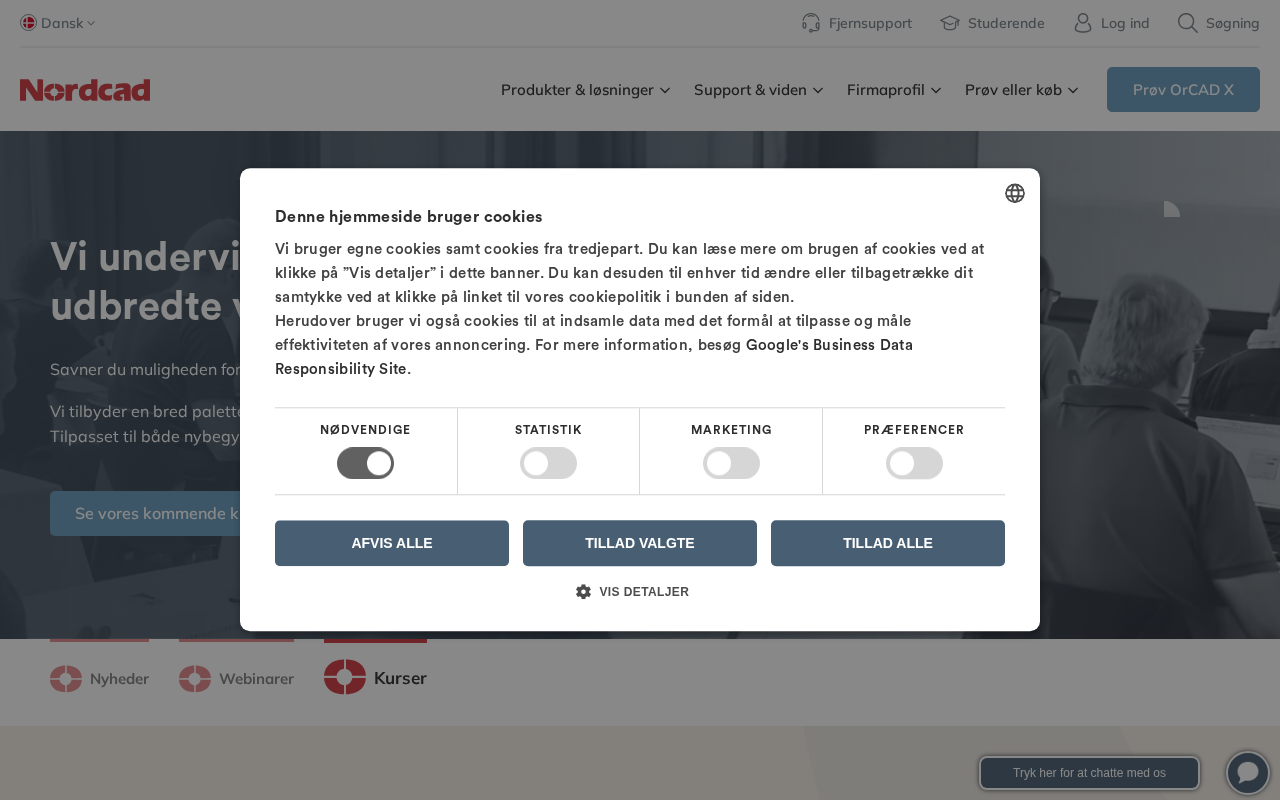Toggle the Nødvendige cookies switch

[365, 463]
